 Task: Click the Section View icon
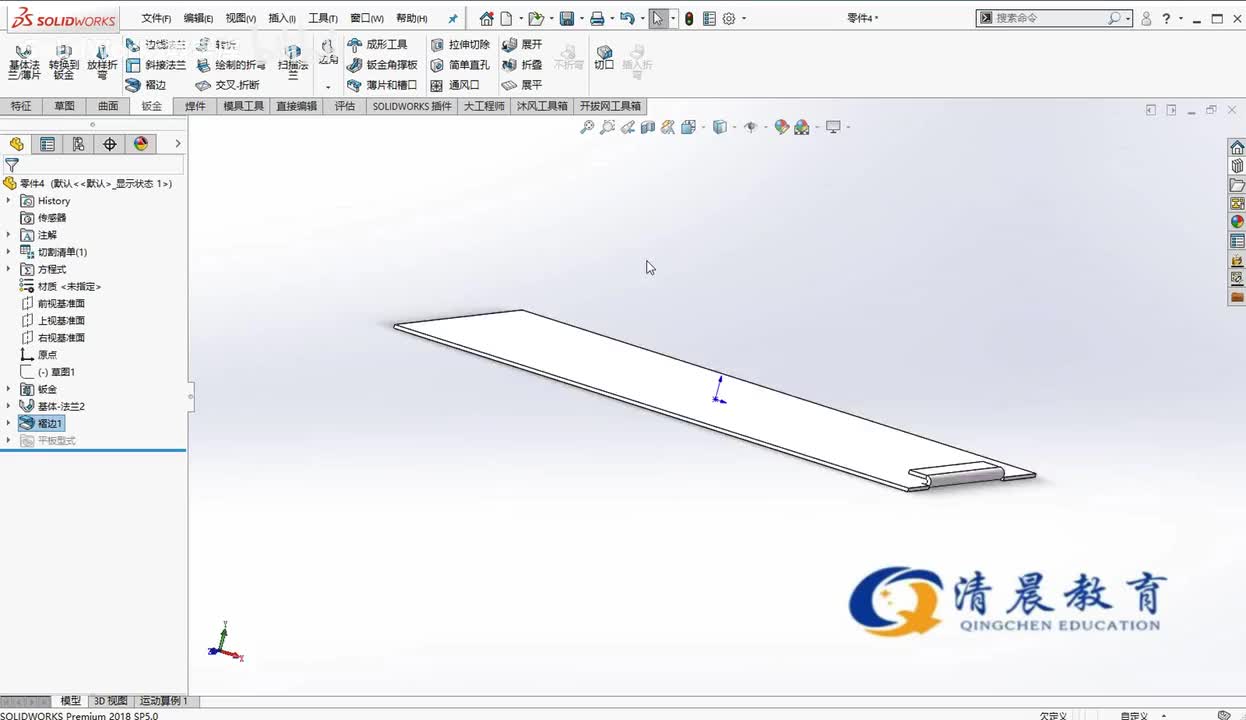pos(648,127)
